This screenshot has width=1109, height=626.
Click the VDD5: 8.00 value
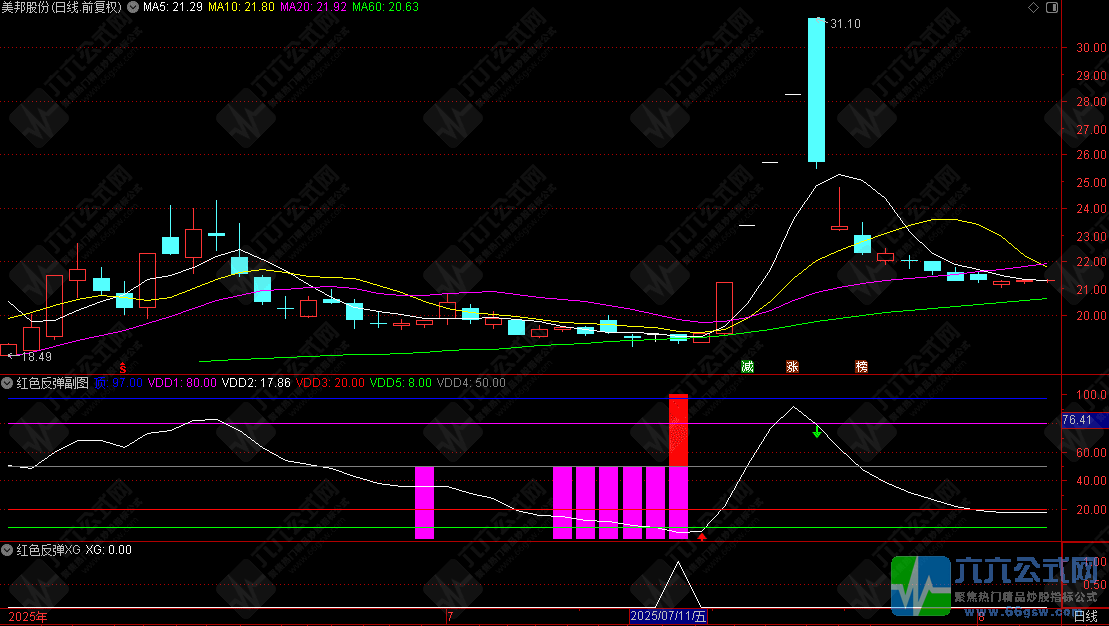tap(400, 383)
